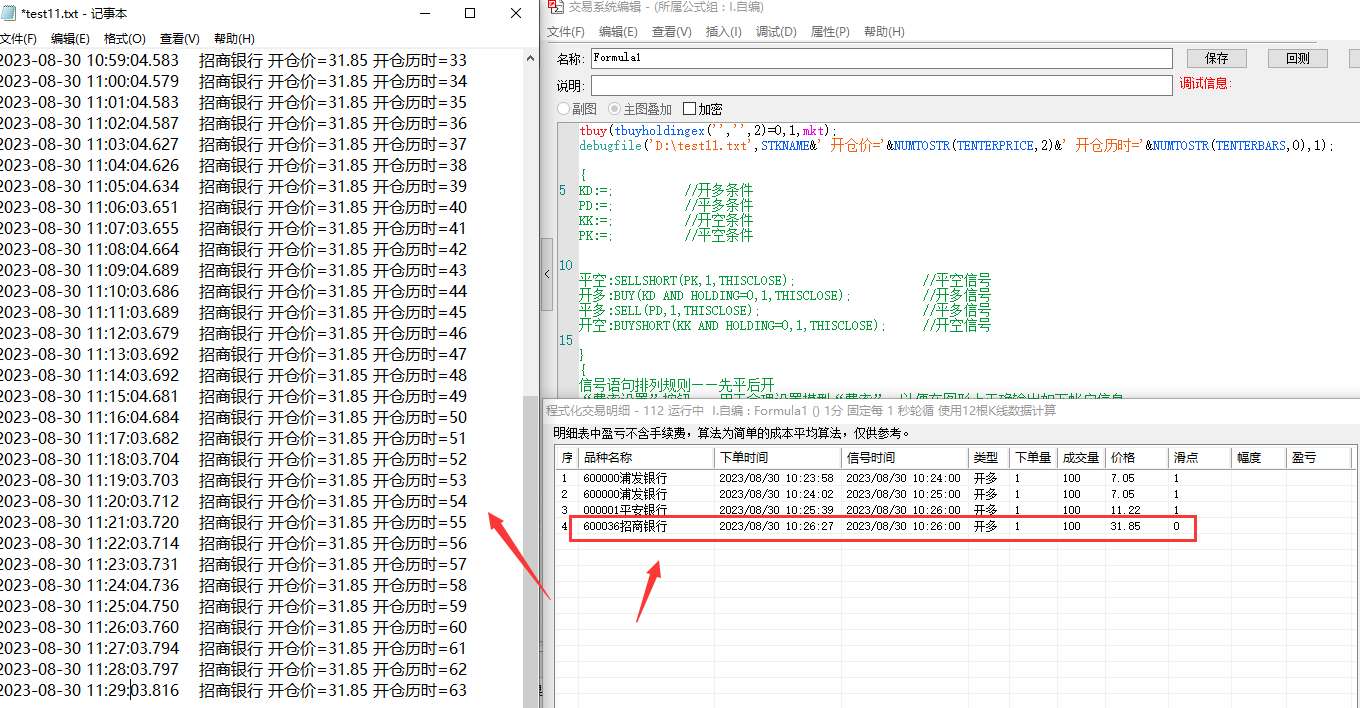
Task: Close the Notepad window
Action: point(516,14)
